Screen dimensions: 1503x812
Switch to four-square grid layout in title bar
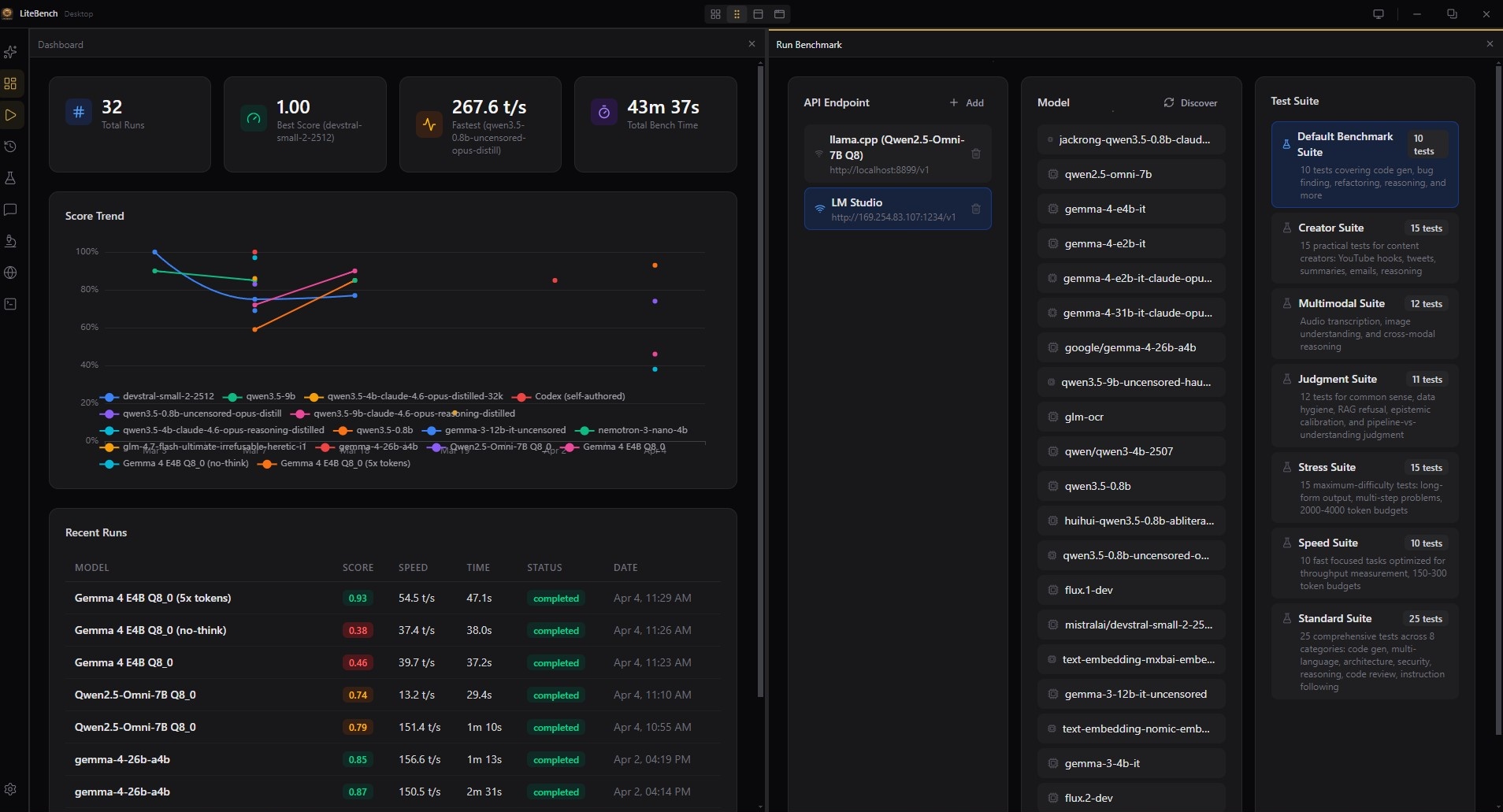tap(715, 14)
